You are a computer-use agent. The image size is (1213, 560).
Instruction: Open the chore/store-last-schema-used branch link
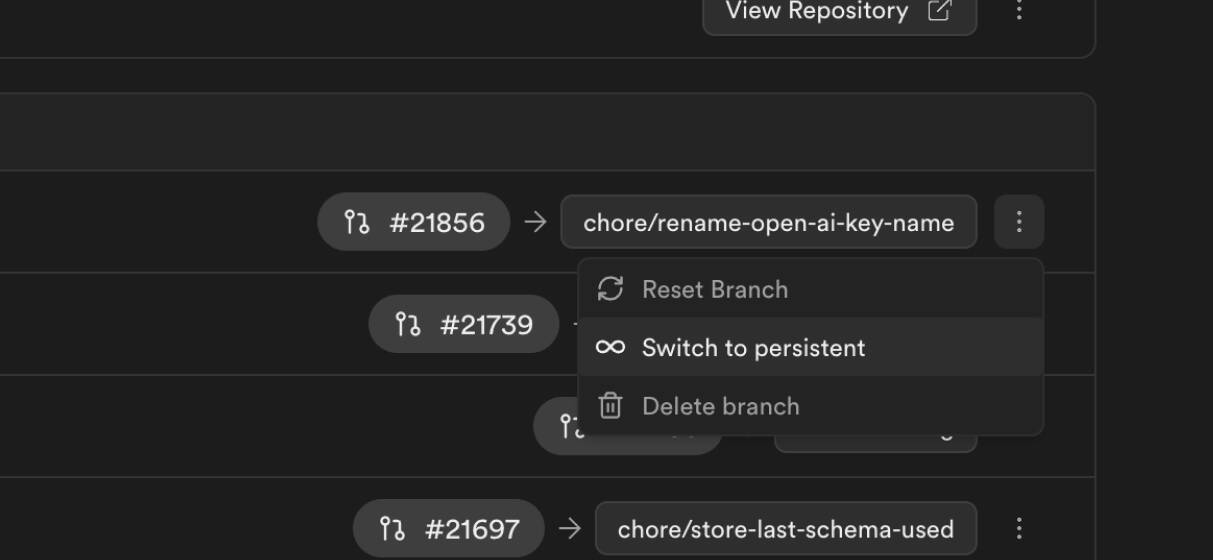click(x=786, y=528)
